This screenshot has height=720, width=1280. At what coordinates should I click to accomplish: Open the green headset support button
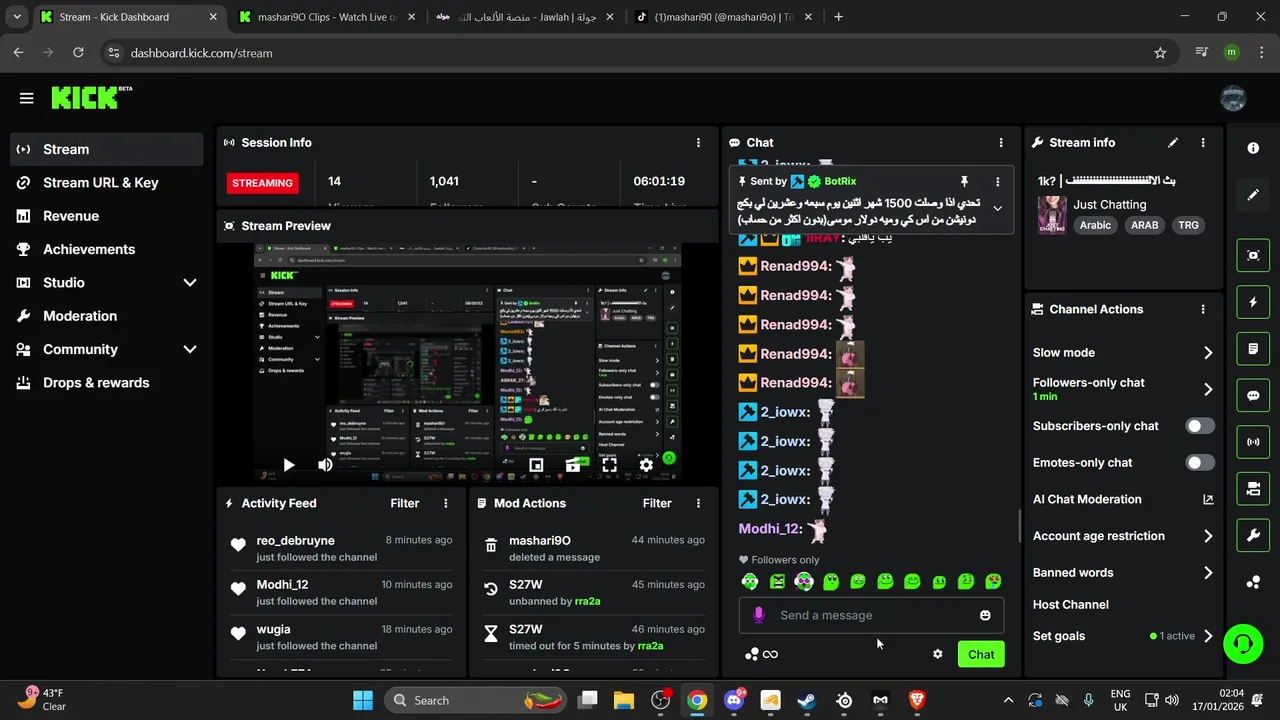point(1243,642)
